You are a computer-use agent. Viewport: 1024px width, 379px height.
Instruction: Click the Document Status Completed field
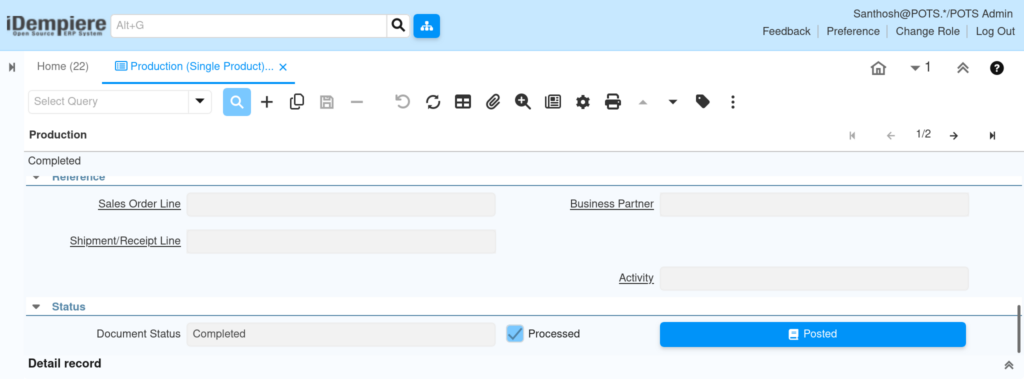coord(341,334)
